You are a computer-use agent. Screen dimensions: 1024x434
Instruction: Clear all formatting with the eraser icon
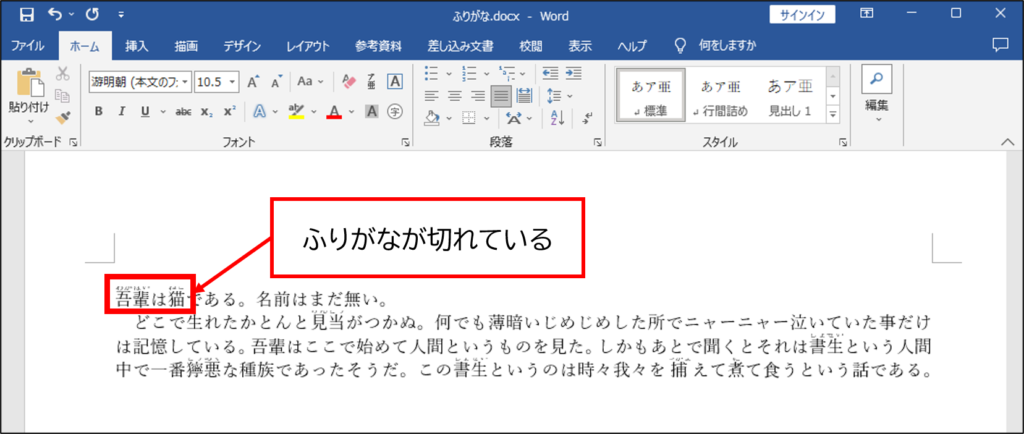[349, 82]
